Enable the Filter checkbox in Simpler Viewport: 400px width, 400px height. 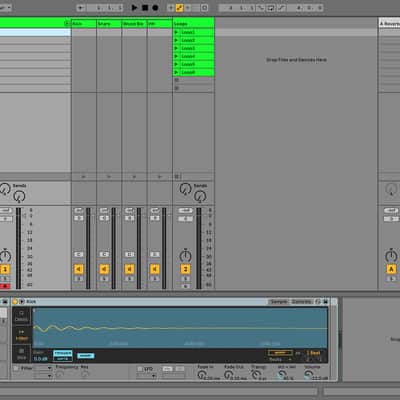coord(16,369)
